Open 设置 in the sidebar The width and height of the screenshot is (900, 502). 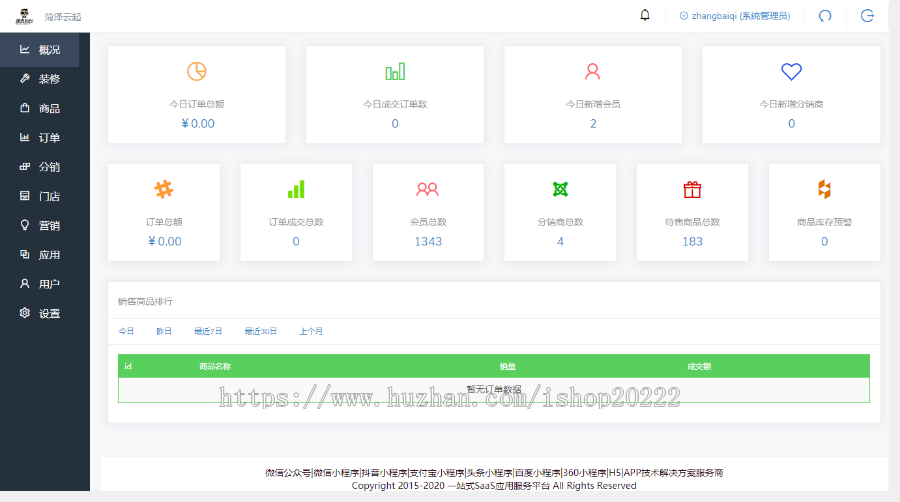coord(40,313)
